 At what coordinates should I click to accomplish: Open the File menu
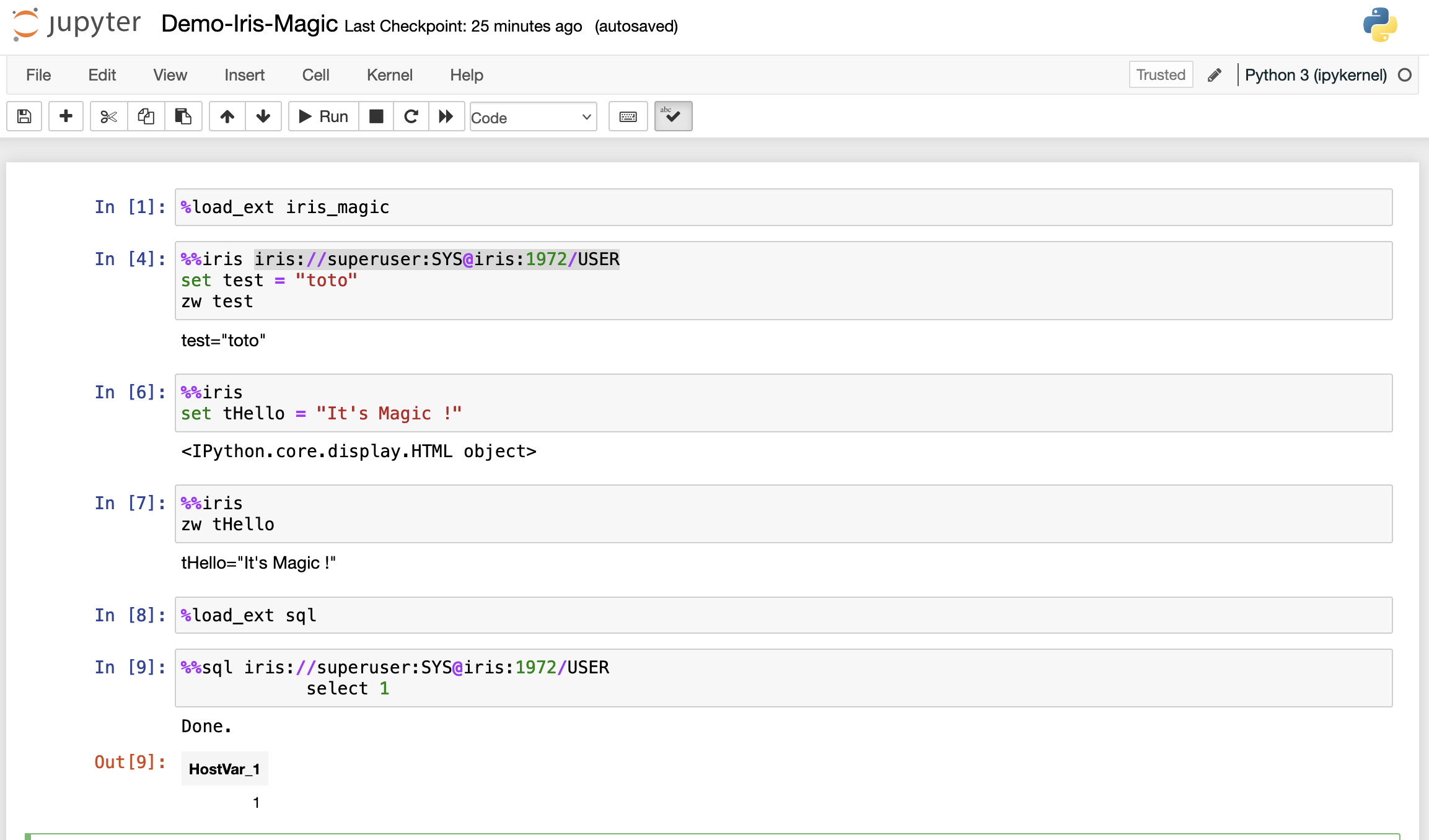[38, 74]
